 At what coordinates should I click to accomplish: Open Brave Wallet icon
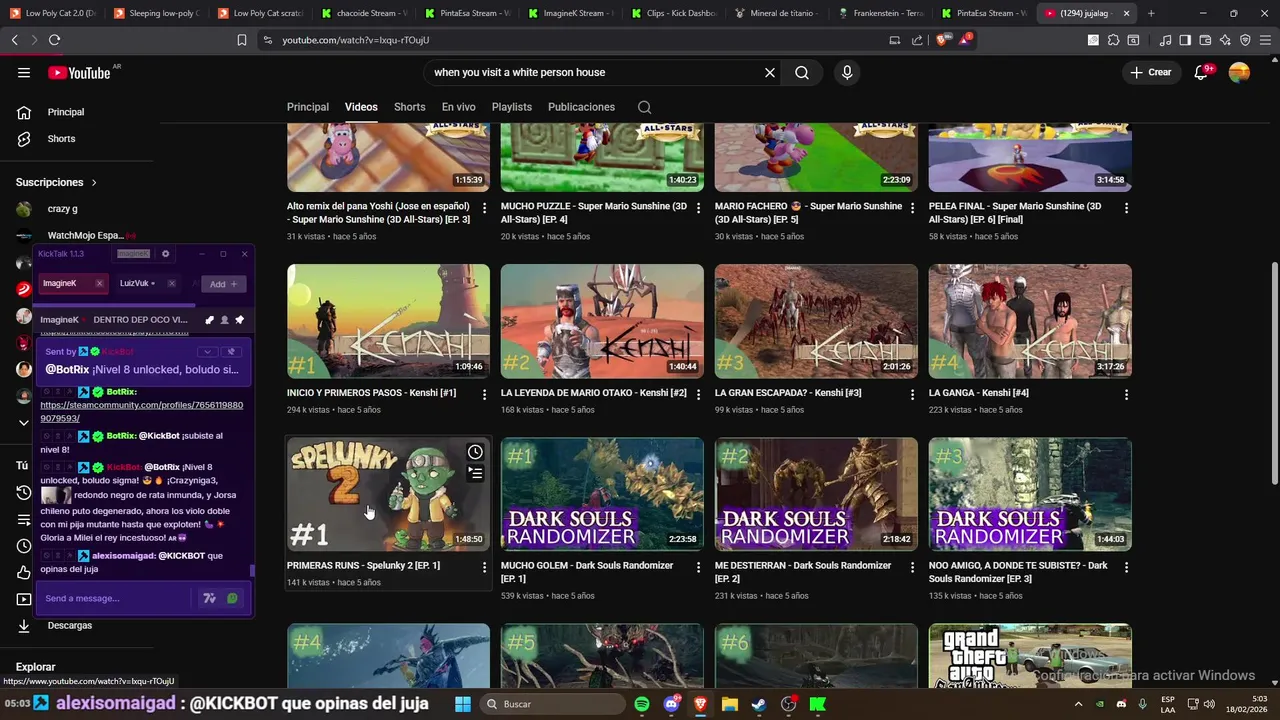coord(1205,40)
